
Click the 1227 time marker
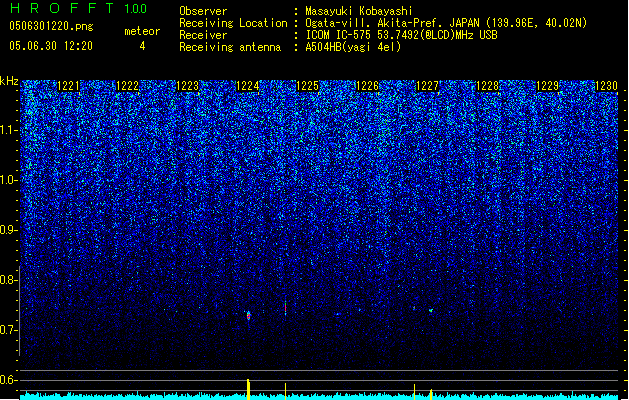428,86
